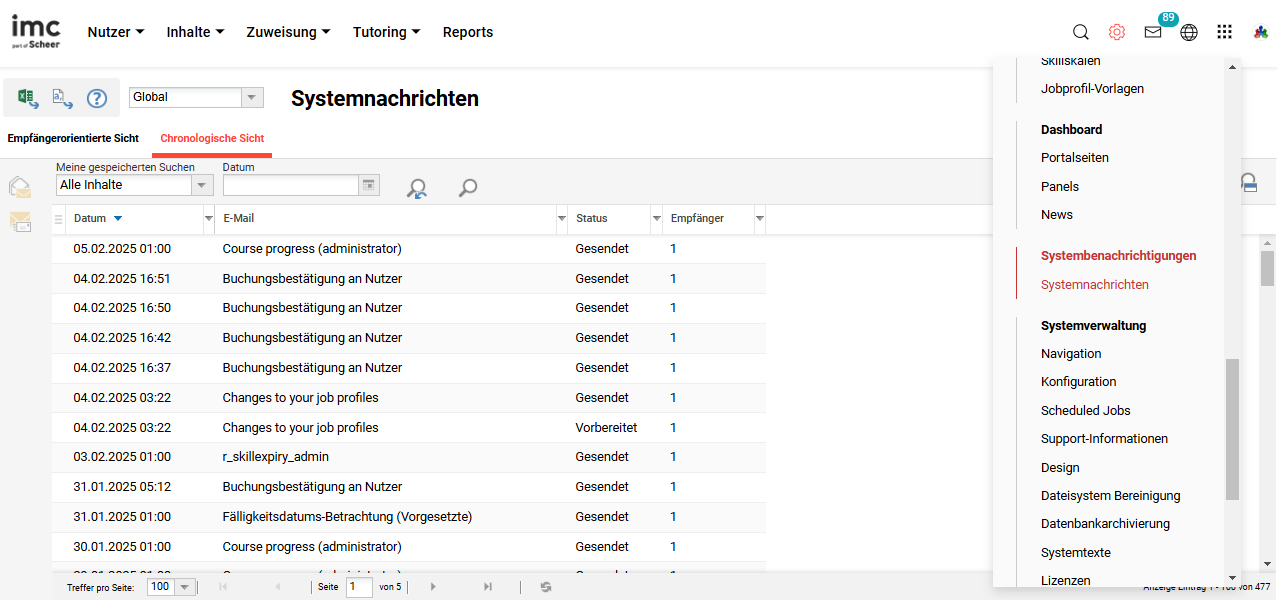
Task: Click the Seite page number input field
Action: click(359, 587)
